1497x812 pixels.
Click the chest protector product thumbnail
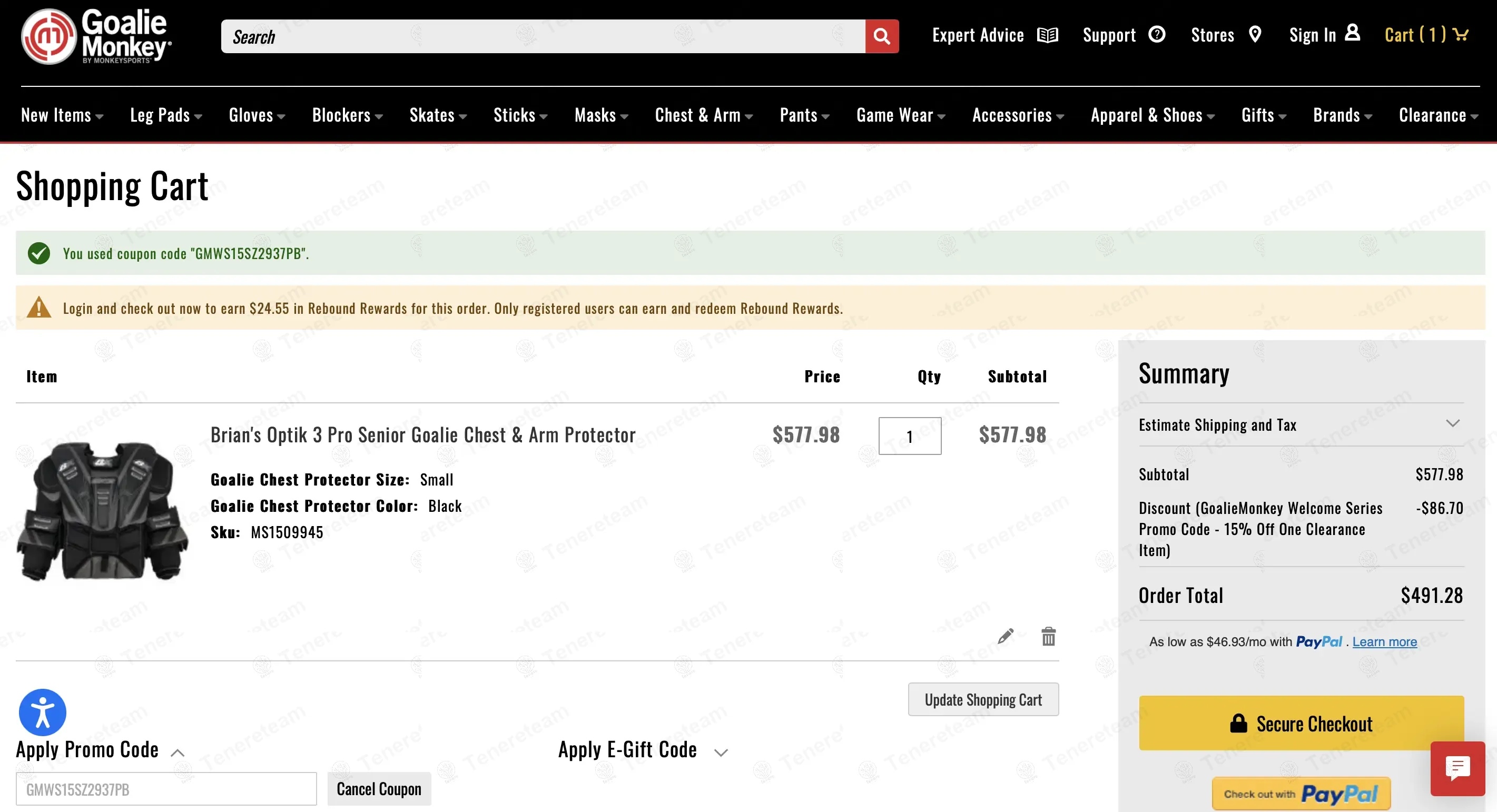pos(103,511)
